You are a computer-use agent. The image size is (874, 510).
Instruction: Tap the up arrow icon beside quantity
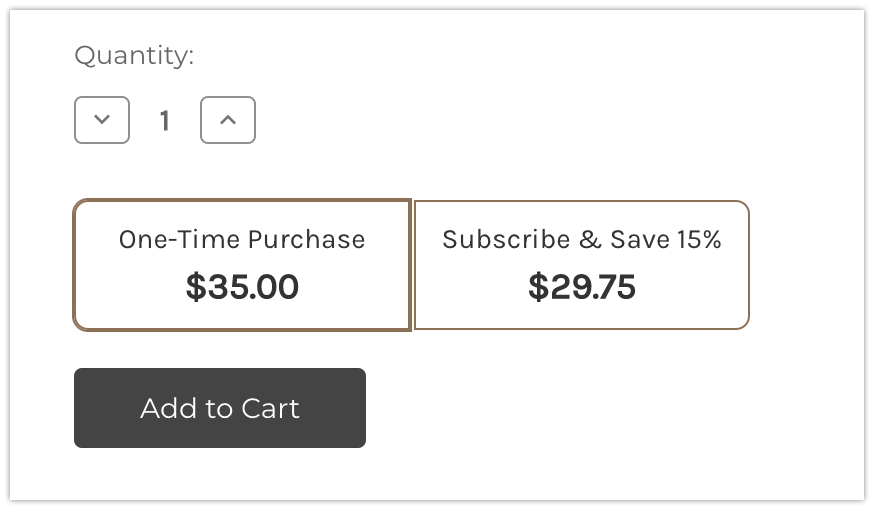click(228, 120)
